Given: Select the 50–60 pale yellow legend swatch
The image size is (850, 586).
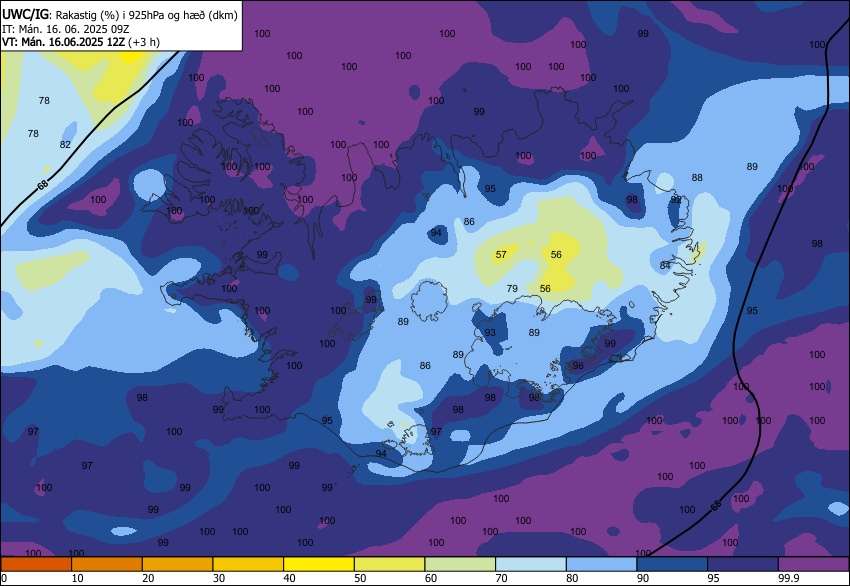Looking at the screenshot, I should click(389, 564).
